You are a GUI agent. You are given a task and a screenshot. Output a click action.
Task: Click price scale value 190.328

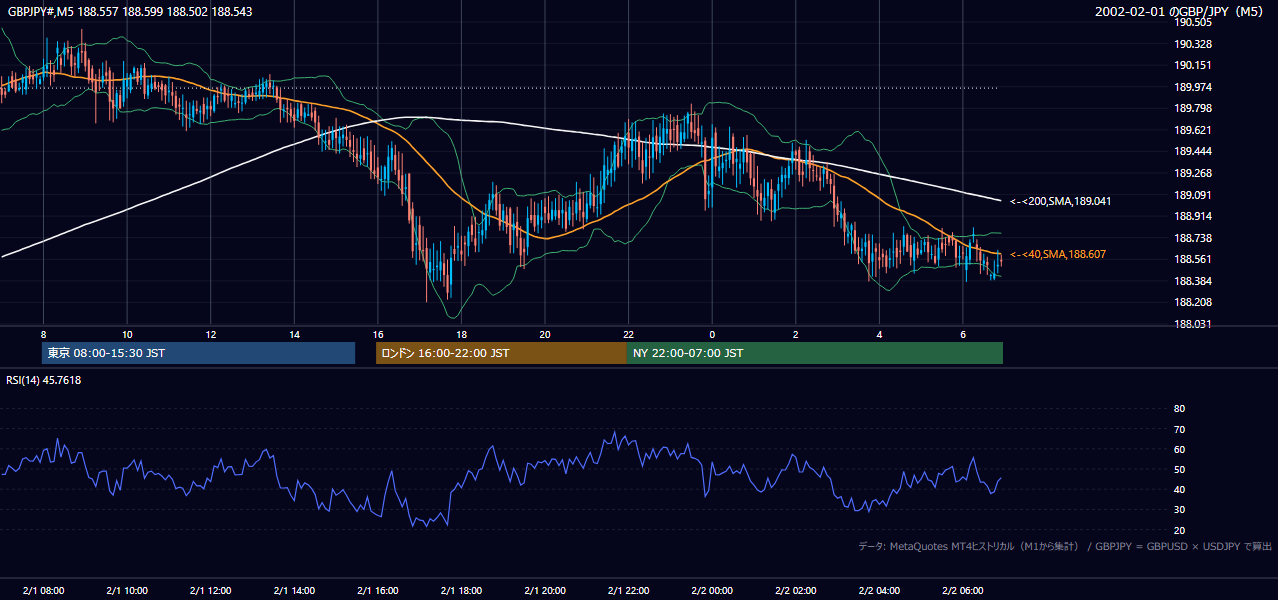[1193, 44]
